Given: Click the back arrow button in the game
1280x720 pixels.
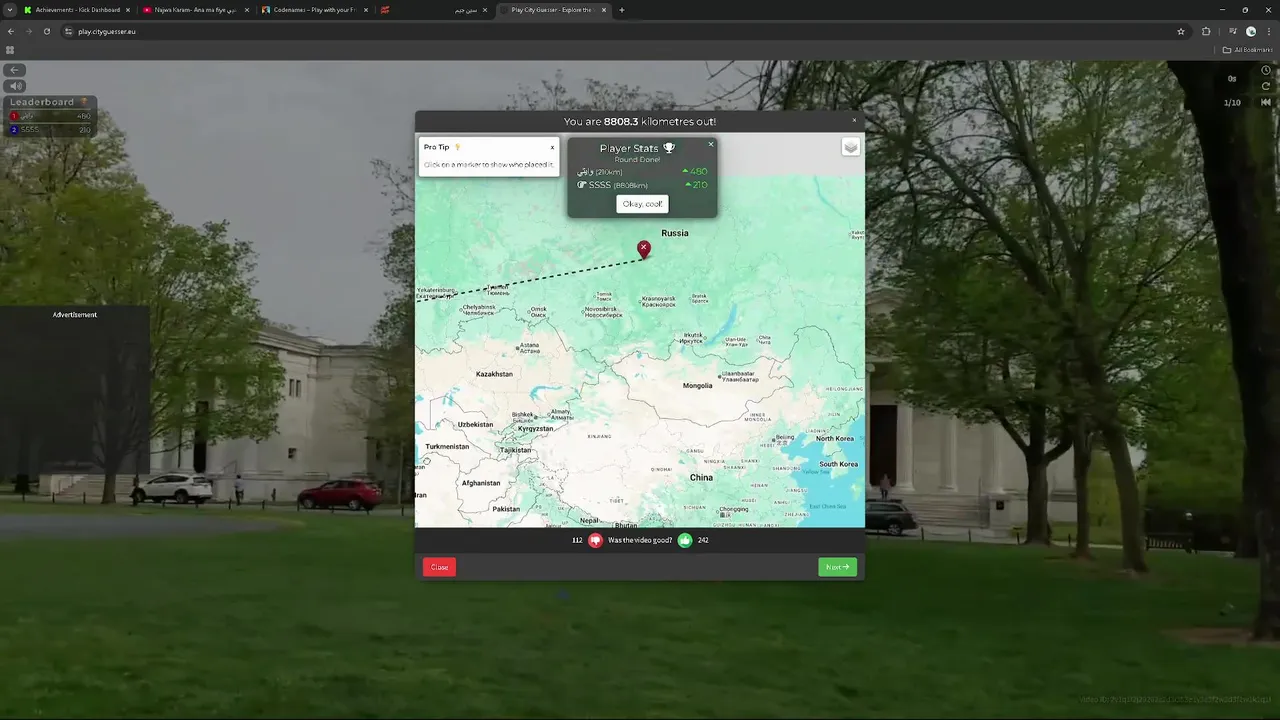Looking at the screenshot, I should point(15,70).
